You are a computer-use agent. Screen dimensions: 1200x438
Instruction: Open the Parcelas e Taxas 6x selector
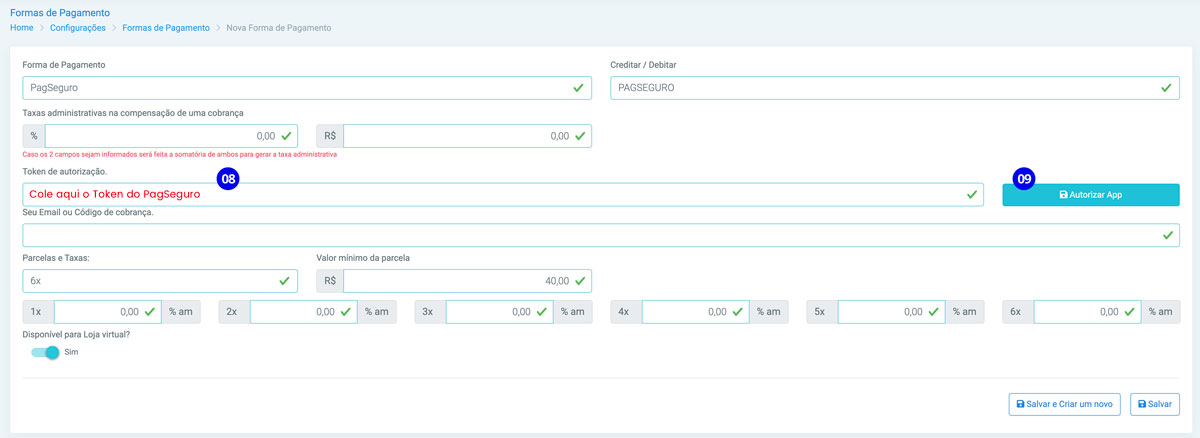click(160, 281)
